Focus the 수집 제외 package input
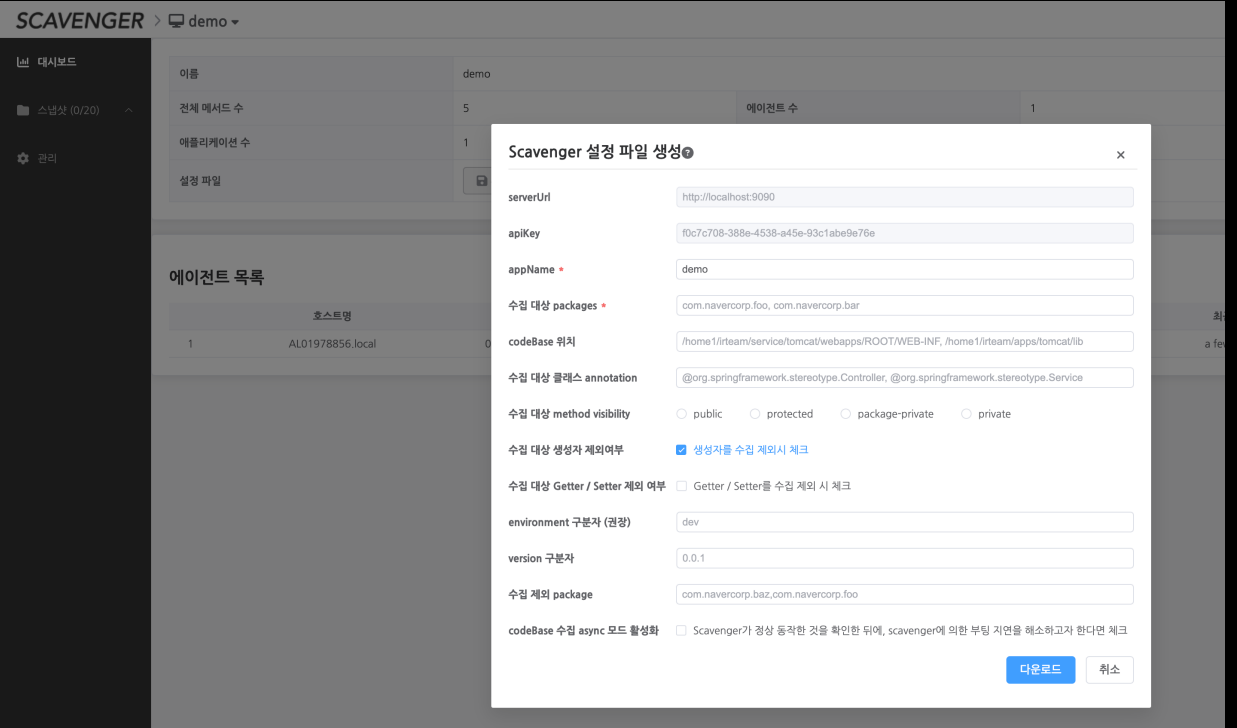The height and width of the screenshot is (728, 1237). click(905, 594)
